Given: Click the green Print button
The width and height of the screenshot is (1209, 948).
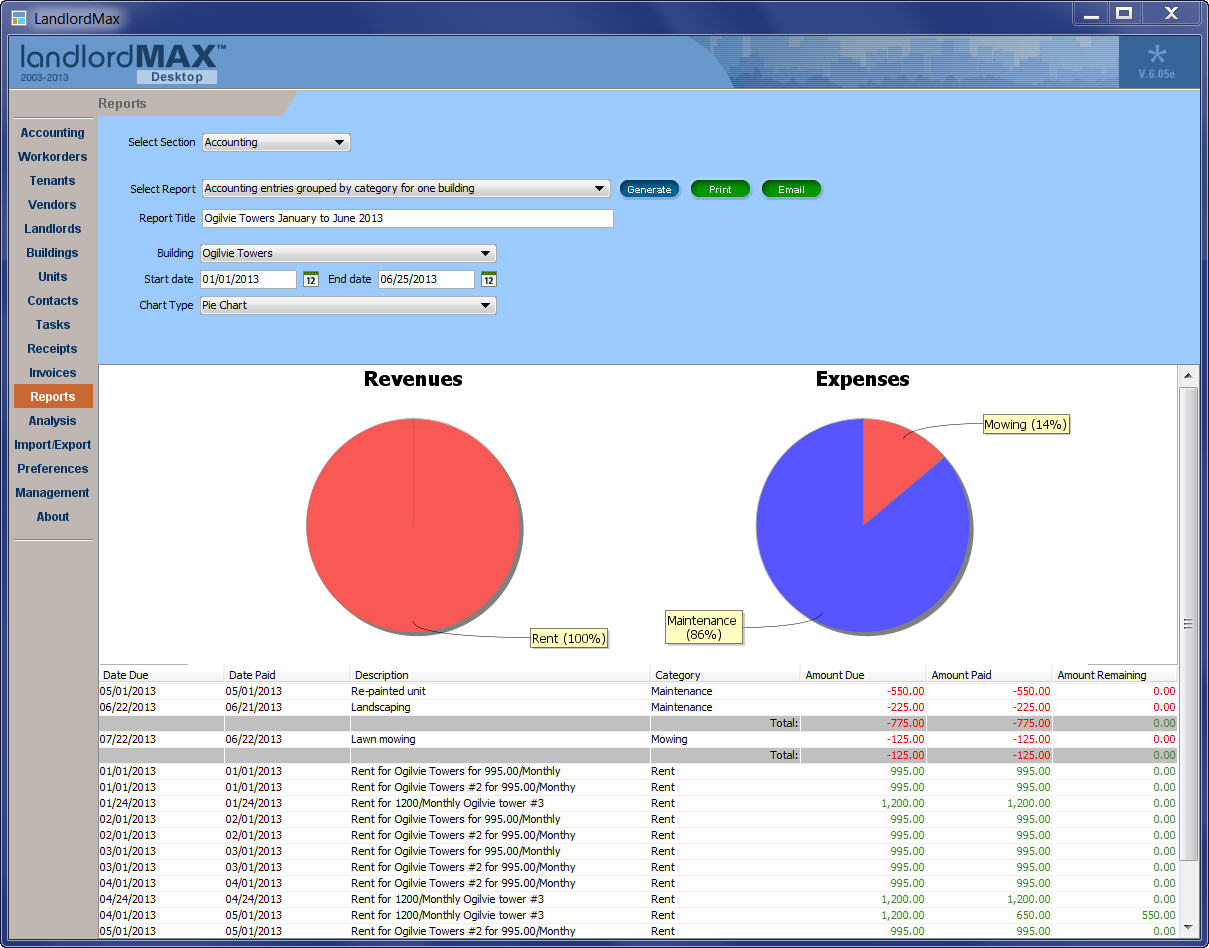Looking at the screenshot, I should 720,189.
